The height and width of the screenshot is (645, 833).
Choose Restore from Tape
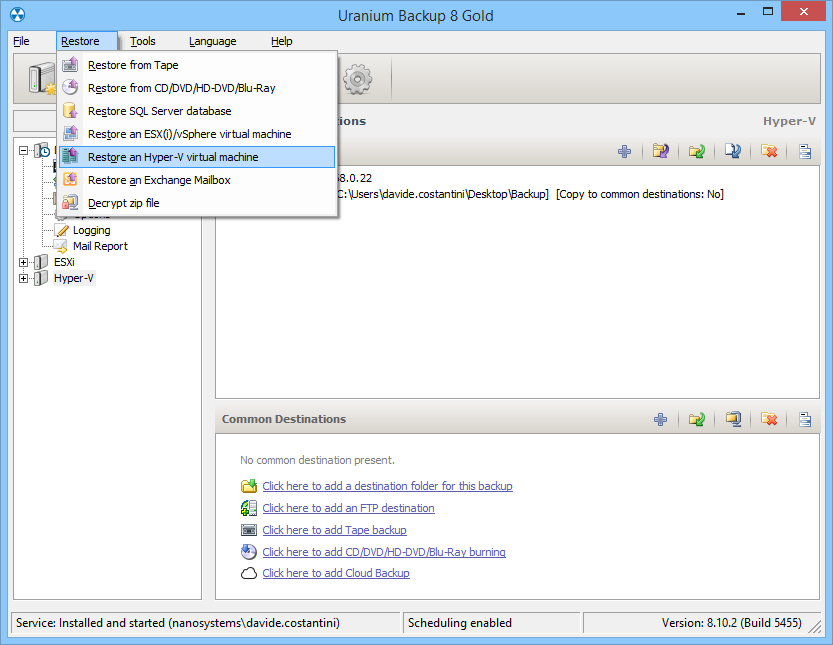tap(197, 65)
